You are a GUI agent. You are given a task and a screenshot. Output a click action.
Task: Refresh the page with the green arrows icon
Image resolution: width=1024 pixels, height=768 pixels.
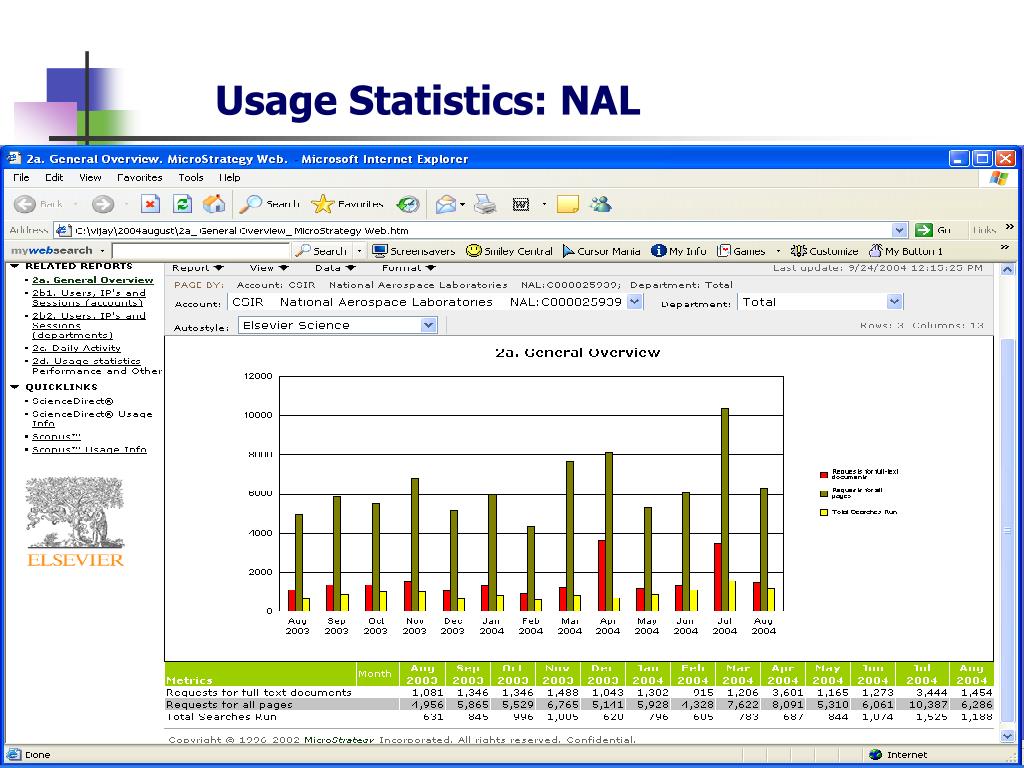[182, 204]
